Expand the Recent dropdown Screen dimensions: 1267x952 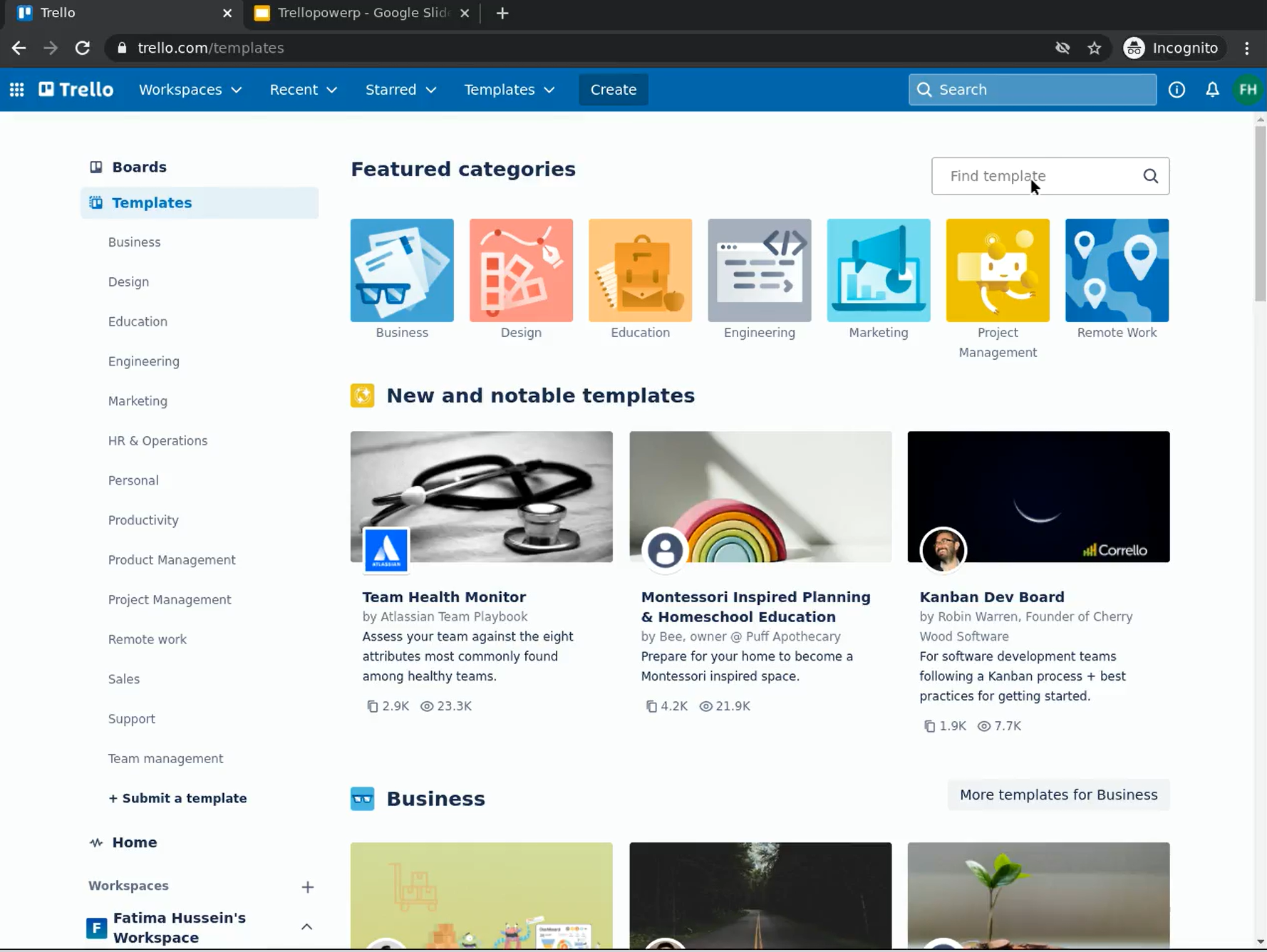[x=303, y=90]
